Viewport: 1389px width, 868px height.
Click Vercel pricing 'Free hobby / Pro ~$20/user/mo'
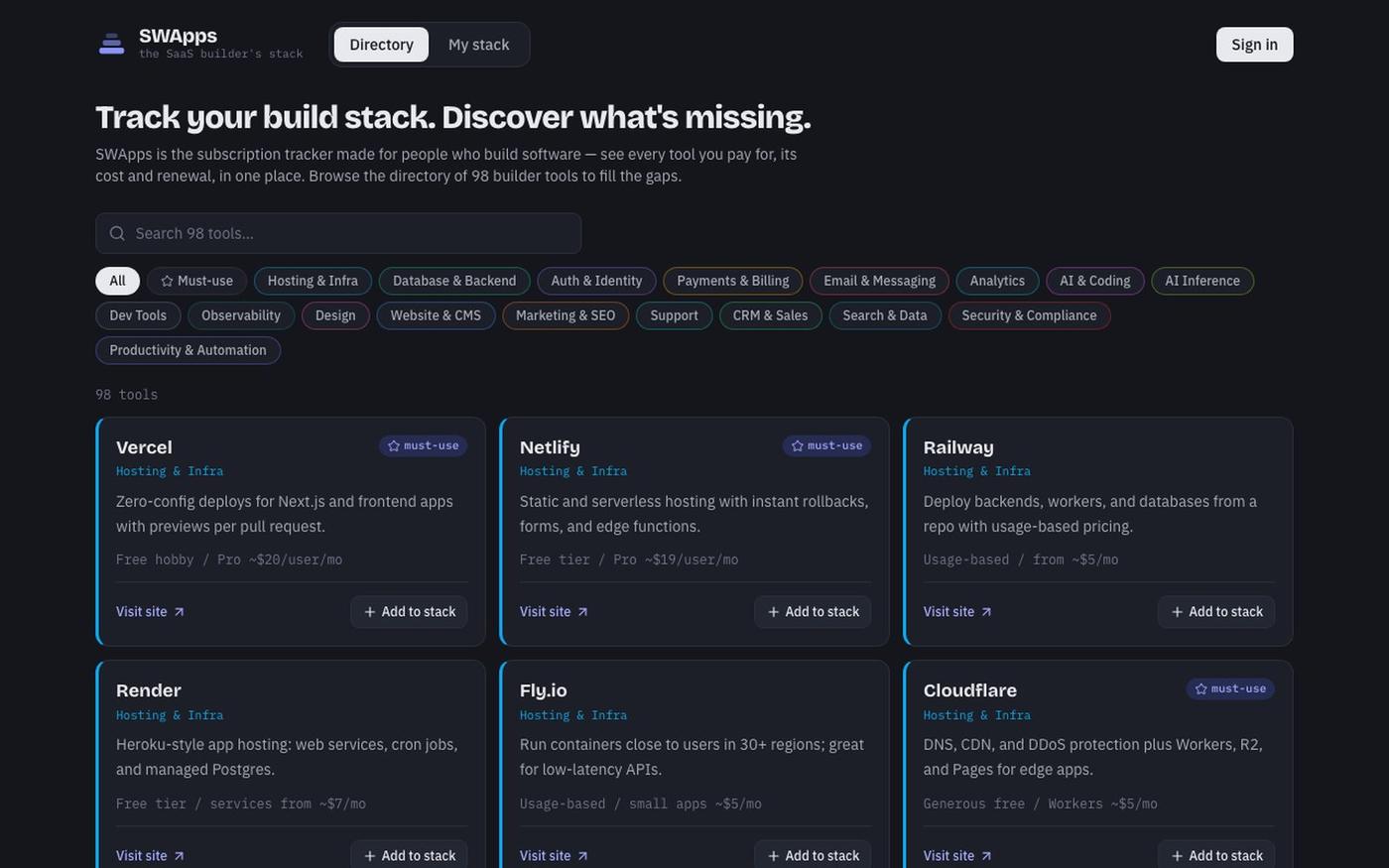[229, 559]
